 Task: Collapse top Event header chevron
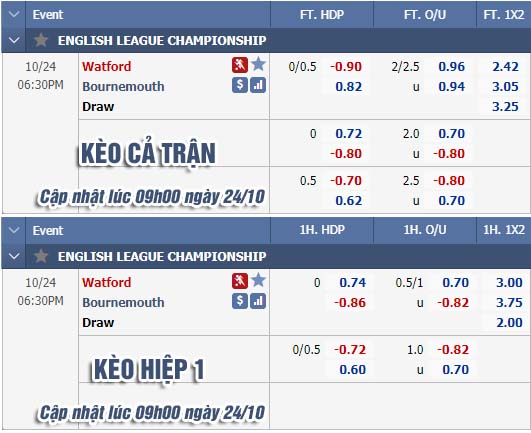14,14
